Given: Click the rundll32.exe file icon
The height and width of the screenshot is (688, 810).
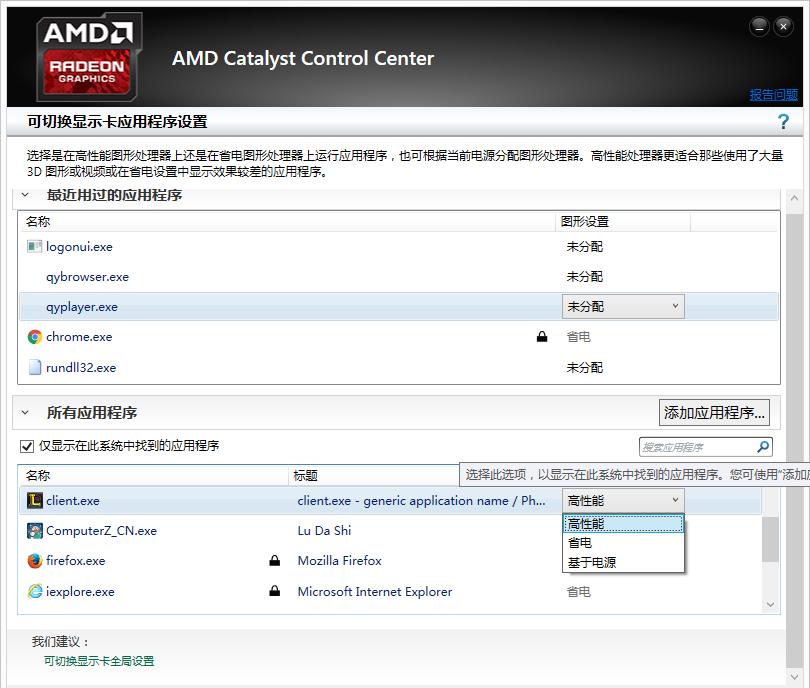Looking at the screenshot, I should click(35, 367).
